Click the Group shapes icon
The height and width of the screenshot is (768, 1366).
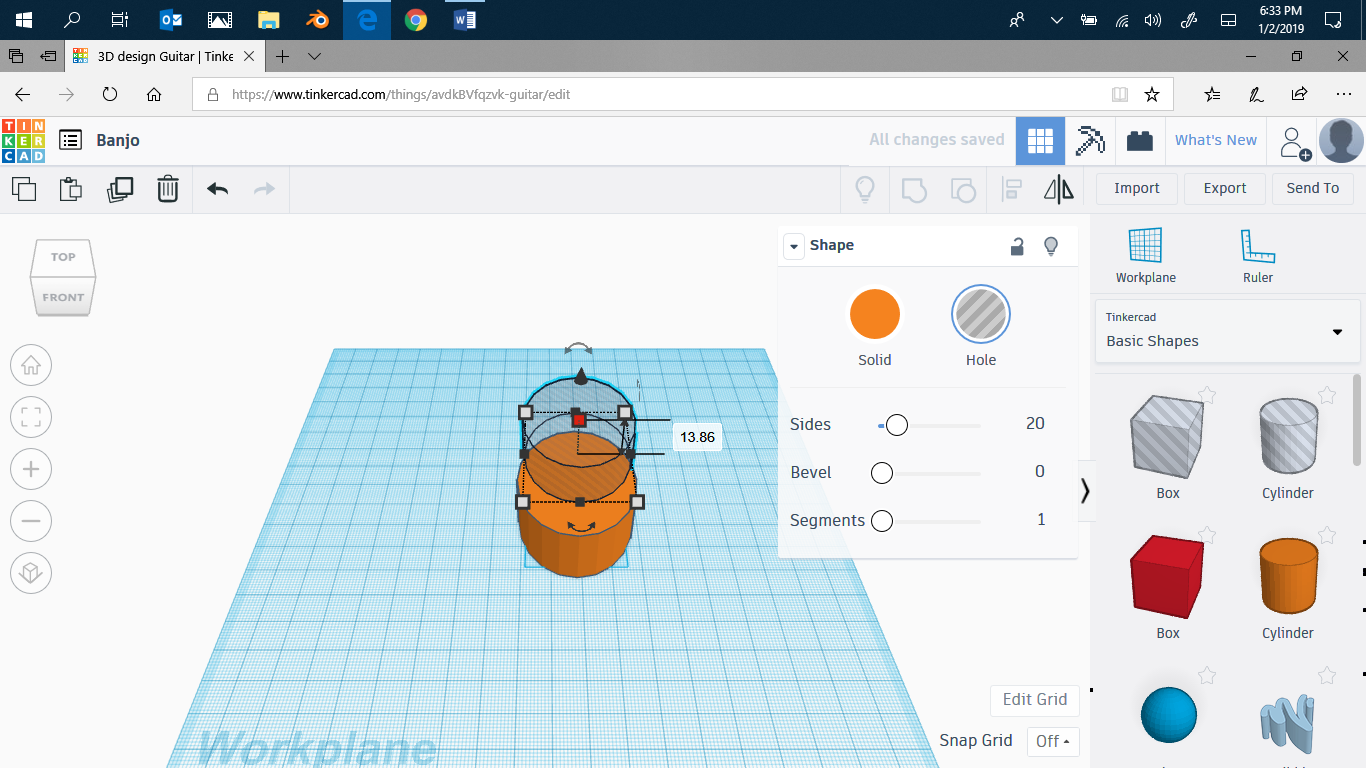coord(914,189)
